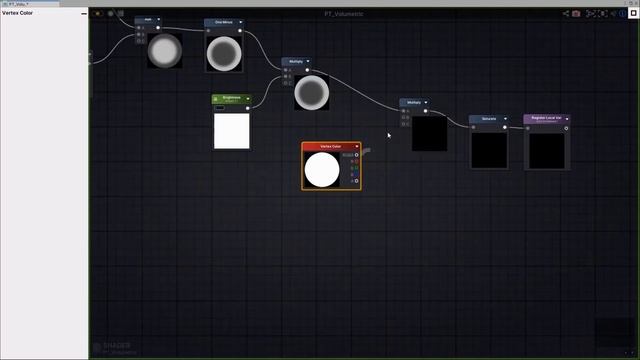Click output port of Register Local Var node
The image size is (640, 360).
click(x=566, y=128)
